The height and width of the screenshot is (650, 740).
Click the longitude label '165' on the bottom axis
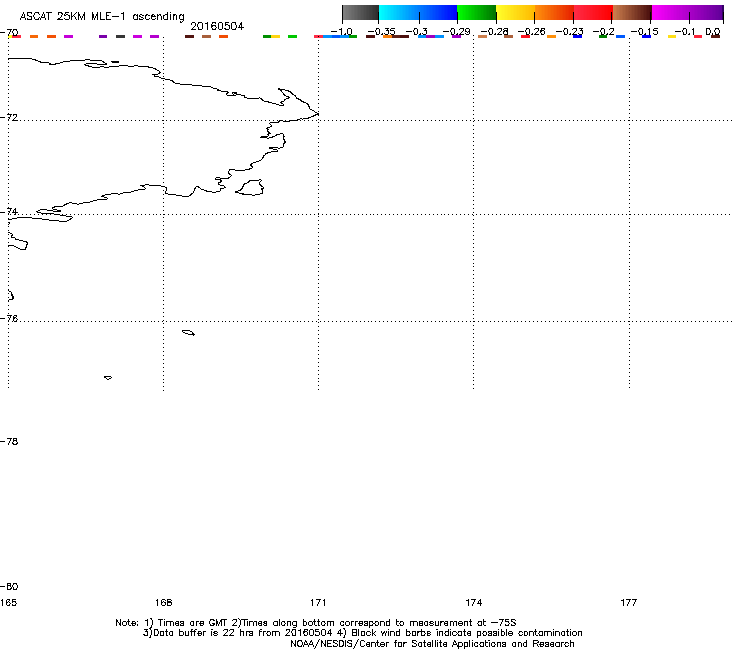[8, 602]
